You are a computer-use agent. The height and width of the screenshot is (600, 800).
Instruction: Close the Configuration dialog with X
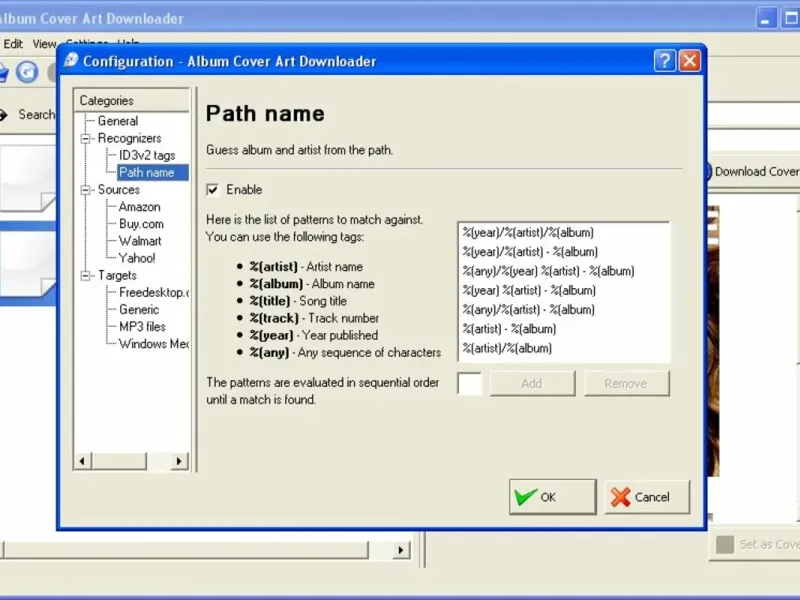point(690,61)
